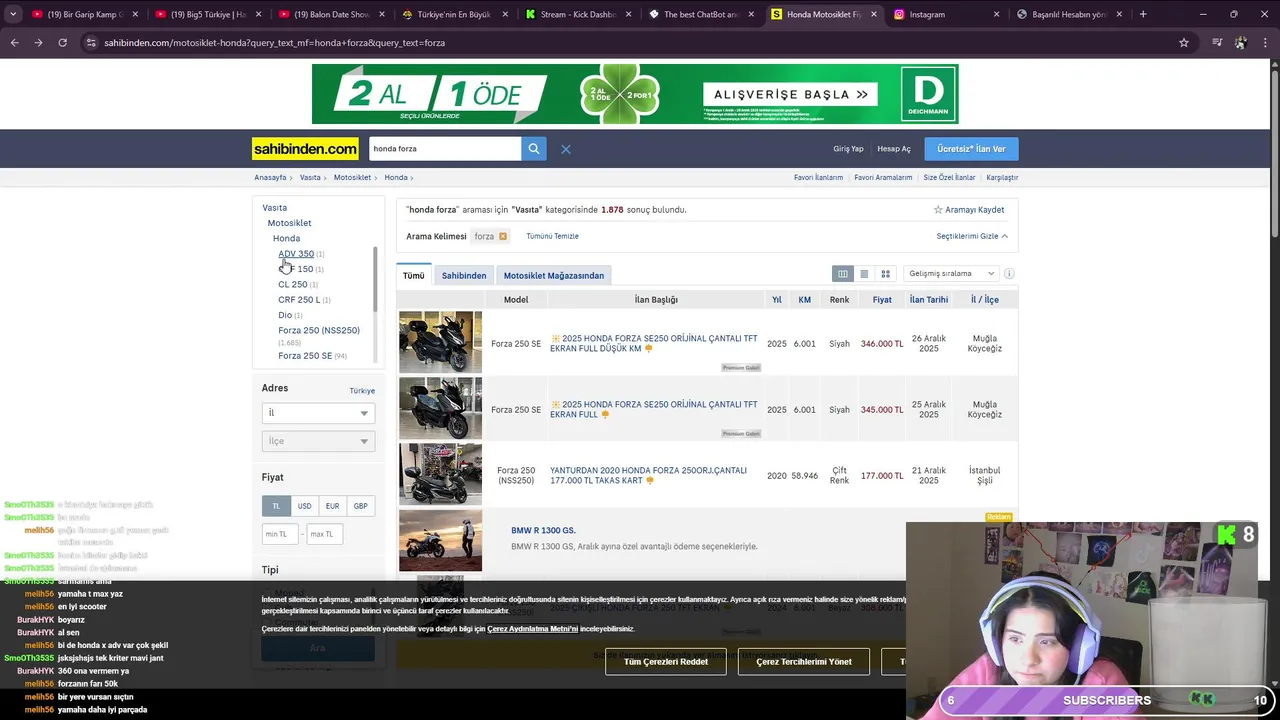
Task: Select the Tümü results tab
Action: pyautogui.click(x=414, y=275)
